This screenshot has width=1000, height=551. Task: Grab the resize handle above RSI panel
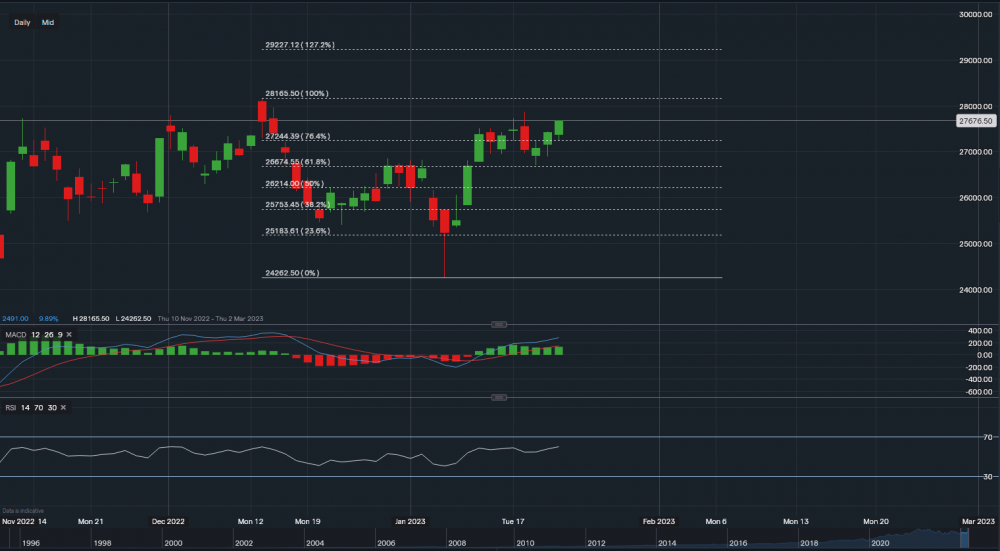click(500, 397)
